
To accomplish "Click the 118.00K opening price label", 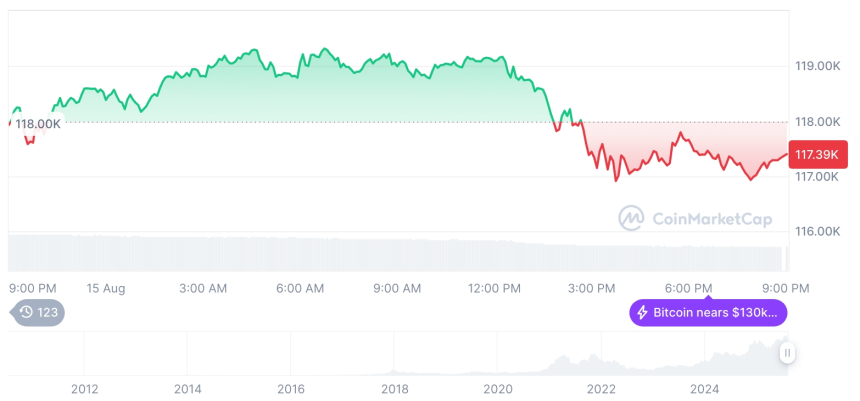I will pos(38,124).
